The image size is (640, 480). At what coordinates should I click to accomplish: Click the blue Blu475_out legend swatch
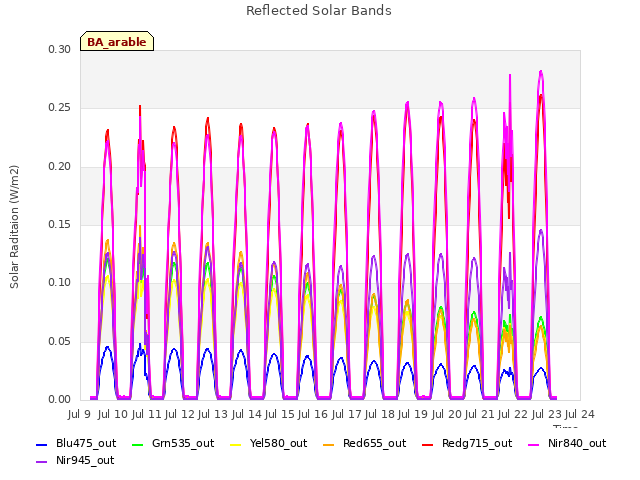point(42,444)
